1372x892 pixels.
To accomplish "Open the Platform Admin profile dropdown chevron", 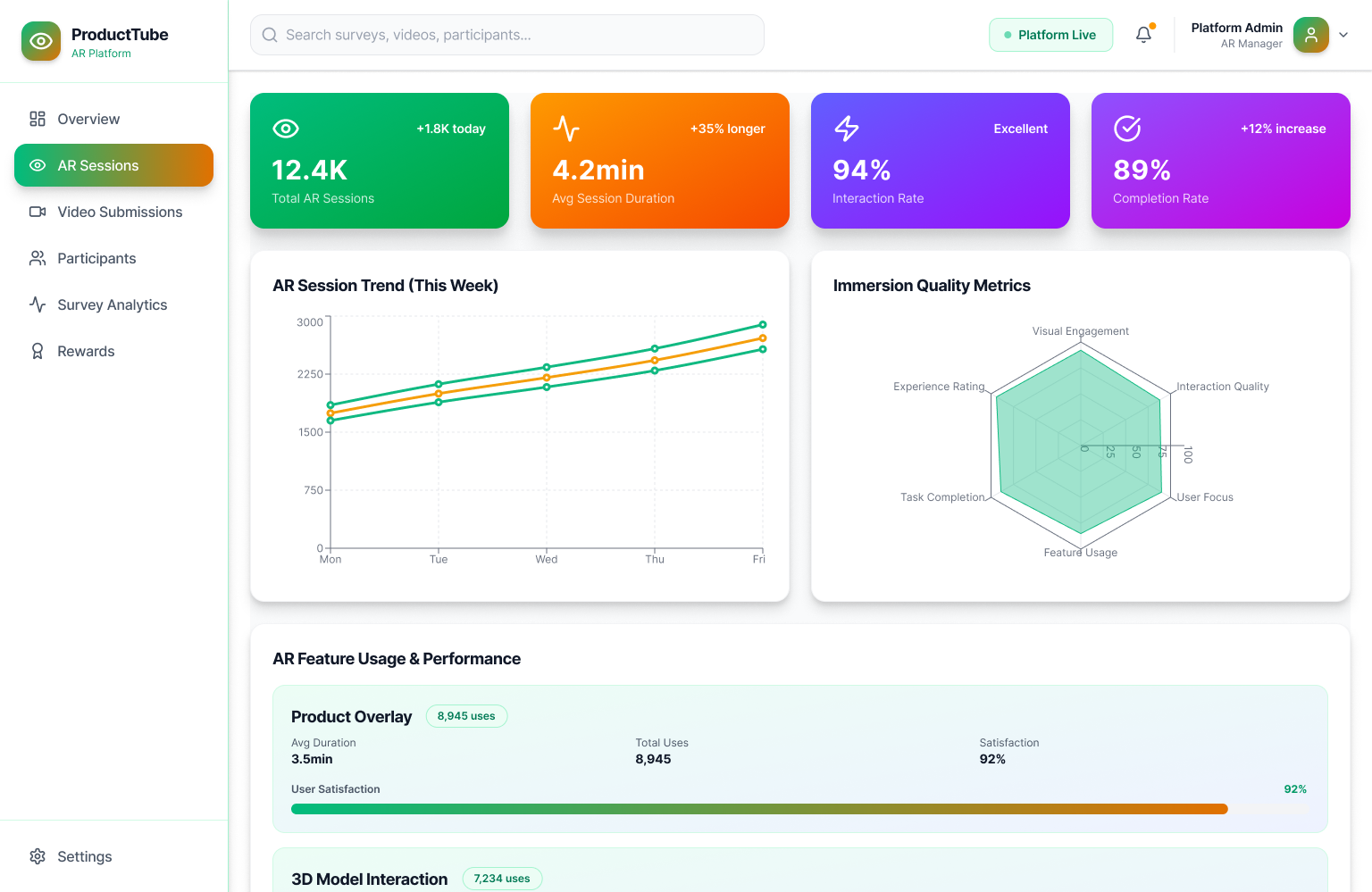I will click(x=1343, y=35).
